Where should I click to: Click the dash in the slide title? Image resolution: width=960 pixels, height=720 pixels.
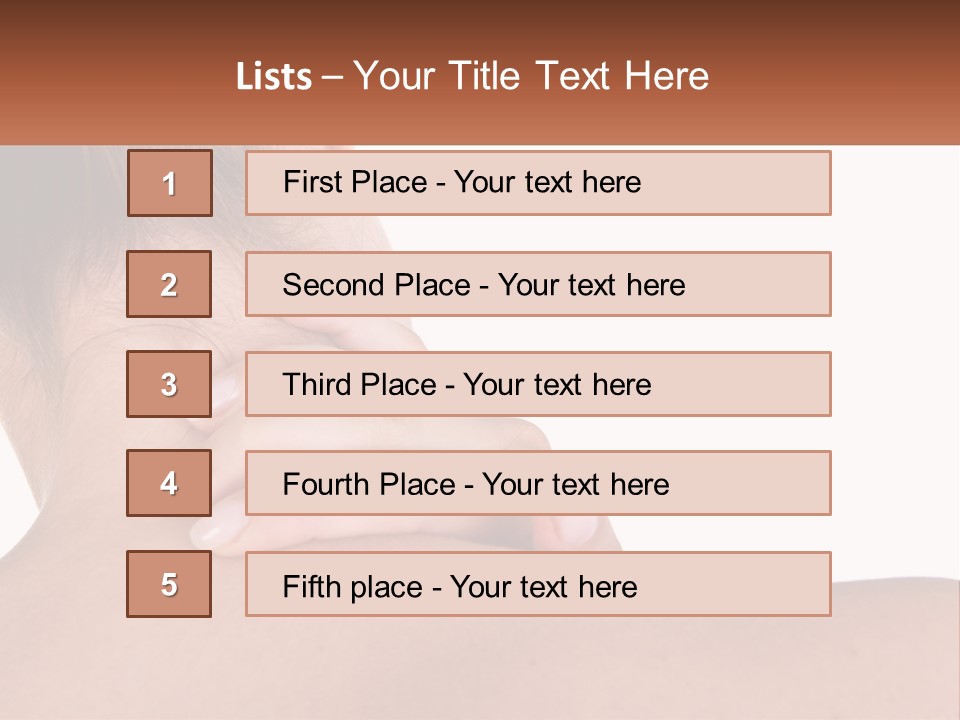coord(332,77)
